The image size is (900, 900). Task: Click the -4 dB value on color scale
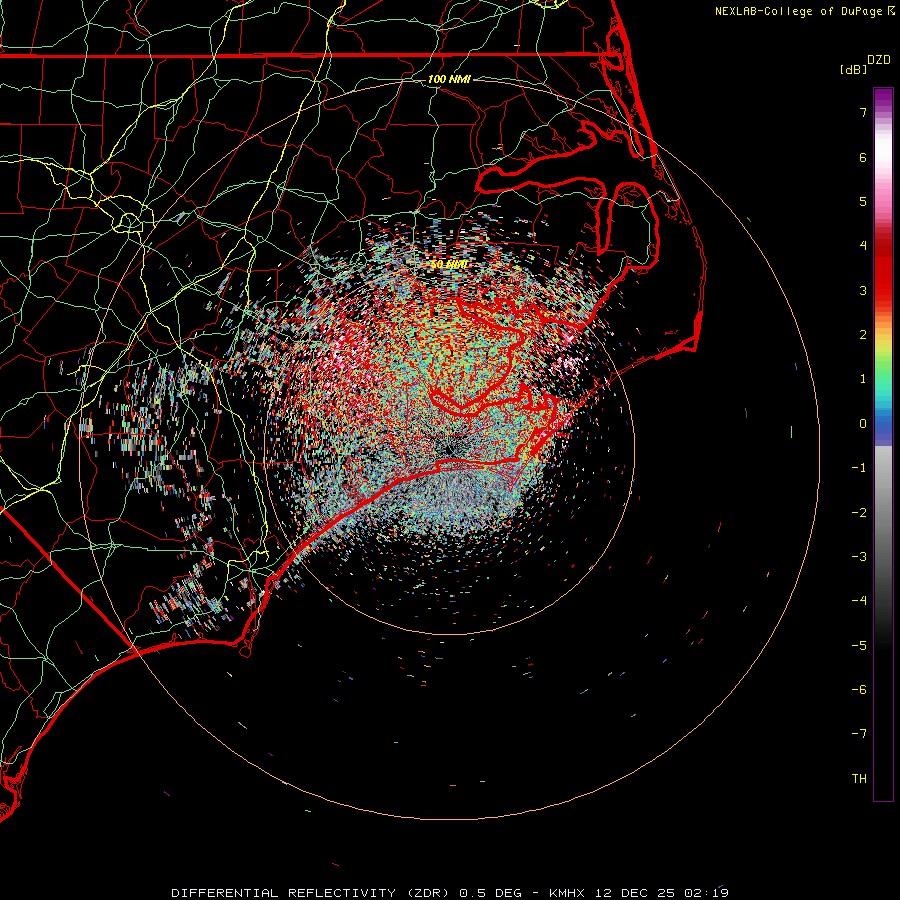coord(859,601)
